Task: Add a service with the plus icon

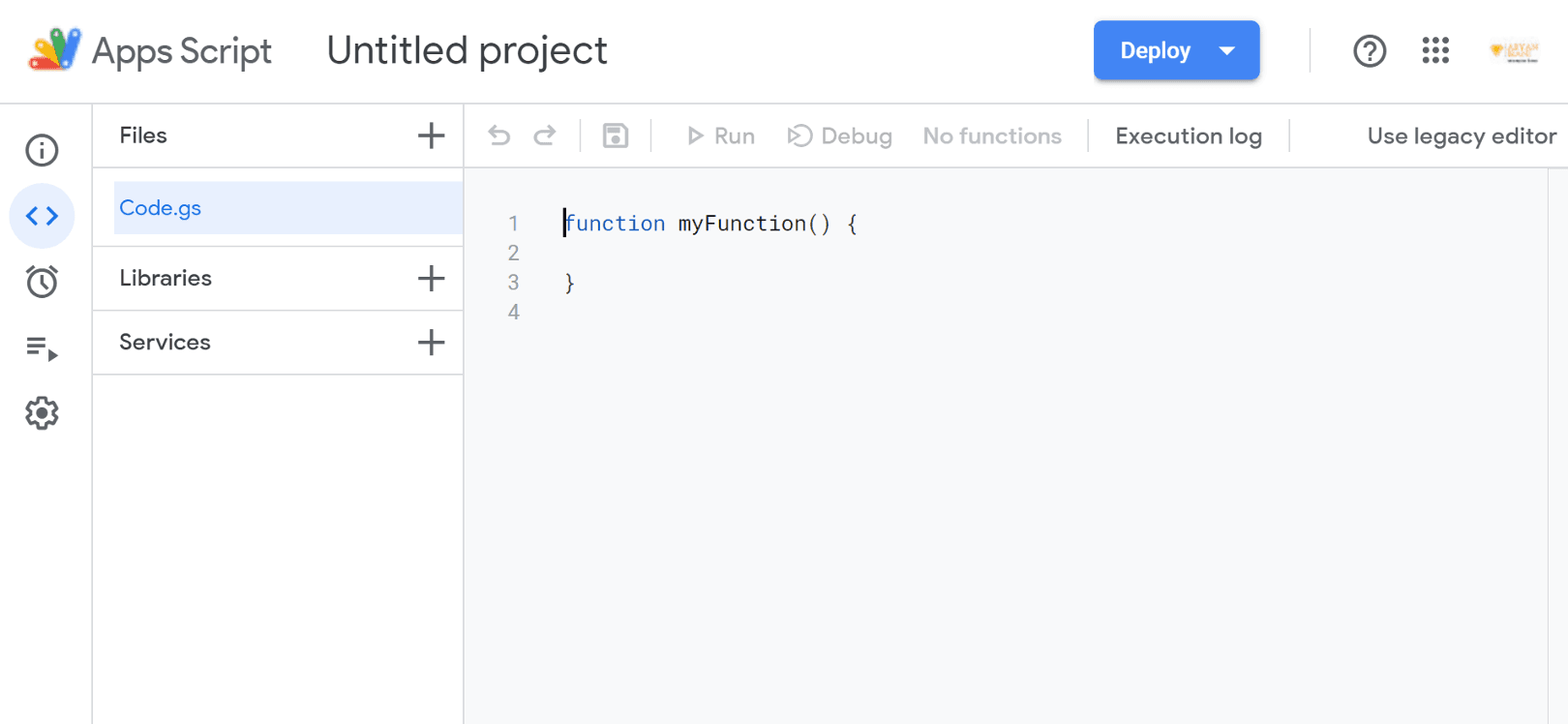Action: pyautogui.click(x=431, y=343)
